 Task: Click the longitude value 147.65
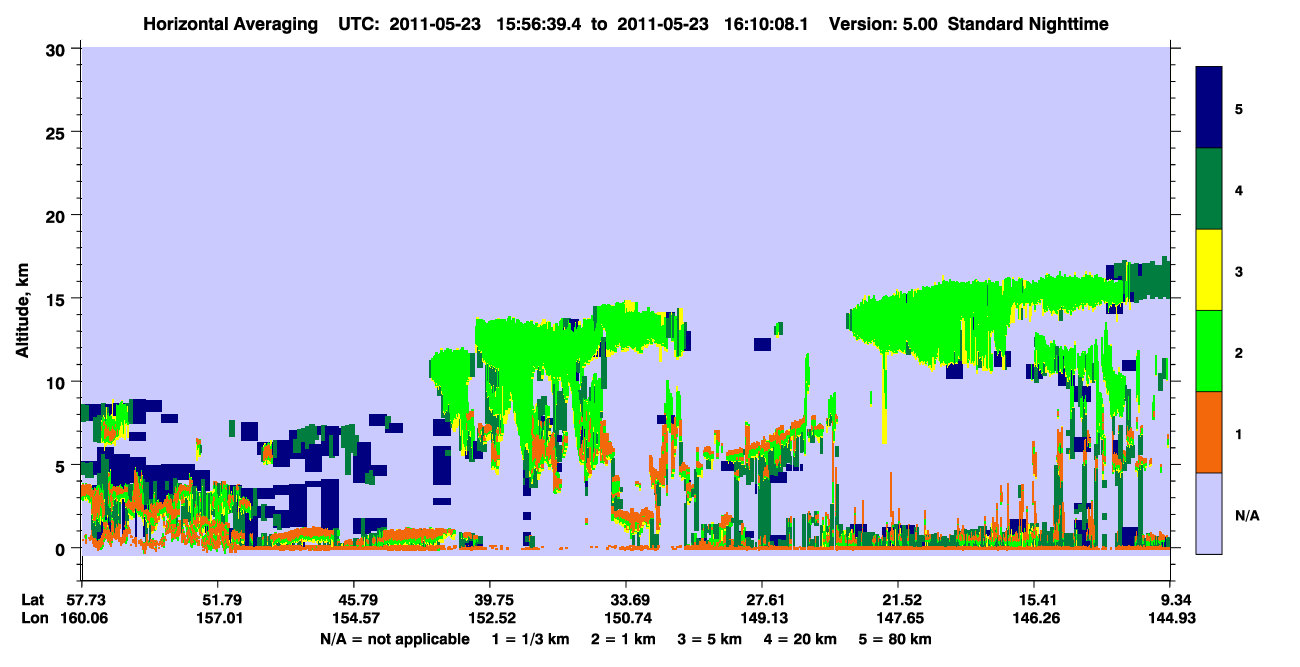pos(899,619)
